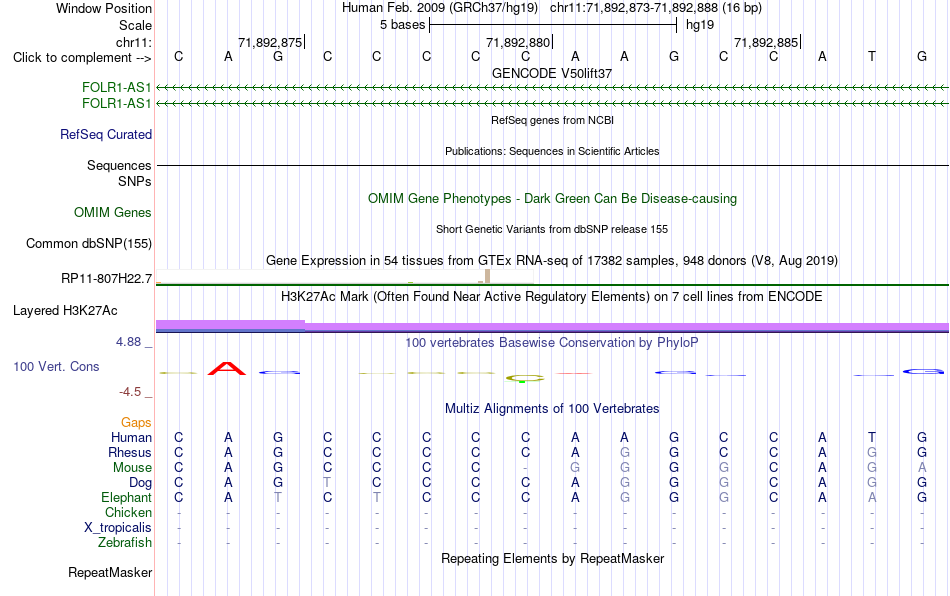Open RefSeq Curated track label
The image size is (950, 596).
pyautogui.click(x=106, y=134)
